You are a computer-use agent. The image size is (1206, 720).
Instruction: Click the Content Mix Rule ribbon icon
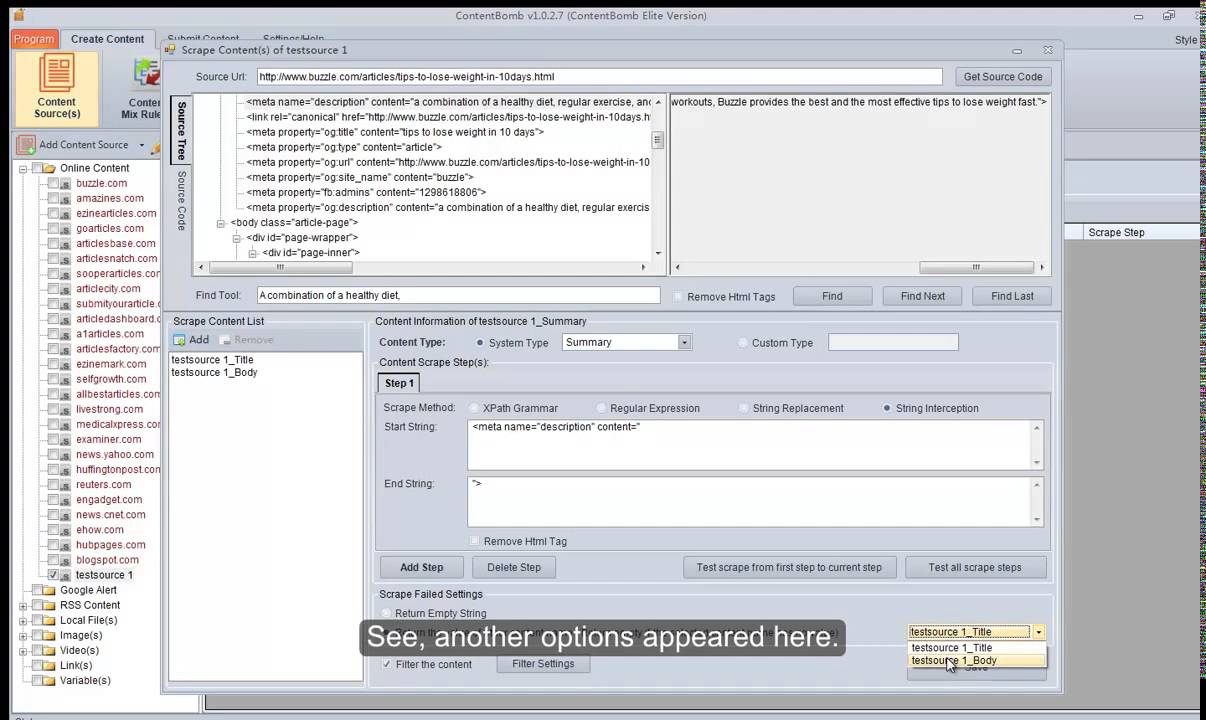pyautogui.click(x=146, y=76)
